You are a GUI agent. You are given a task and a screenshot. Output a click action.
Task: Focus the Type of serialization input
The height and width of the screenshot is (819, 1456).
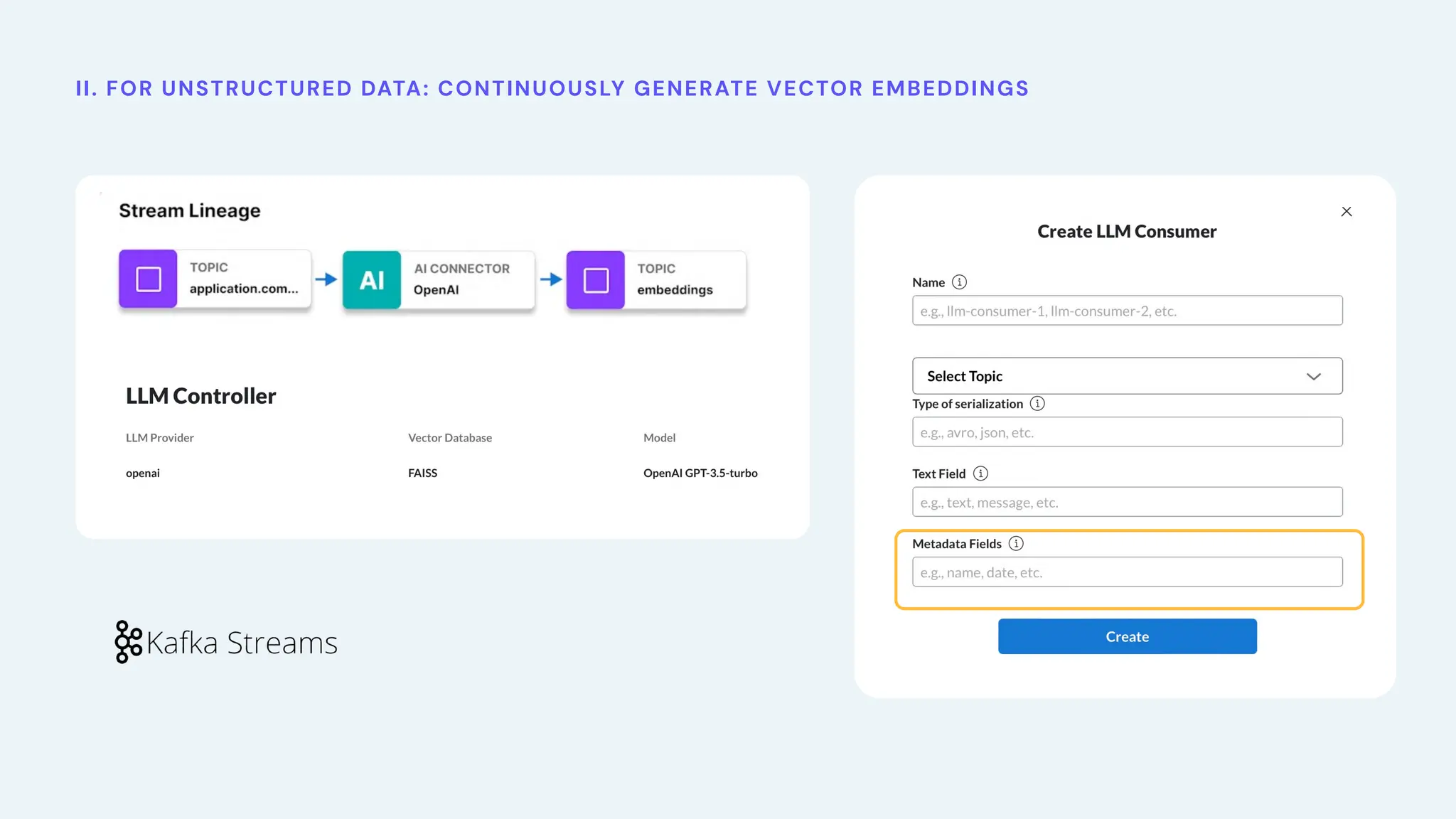click(x=1128, y=432)
